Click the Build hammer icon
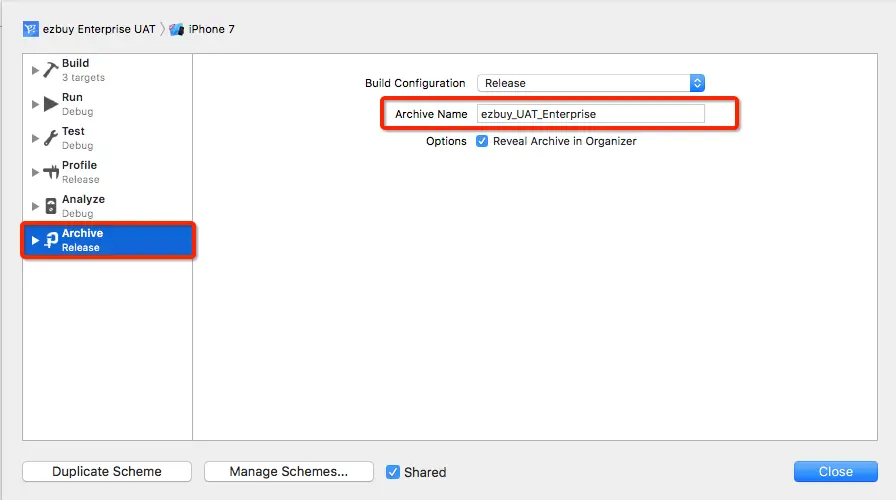The width and height of the screenshot is (896, 500). [x=51, y=70]
